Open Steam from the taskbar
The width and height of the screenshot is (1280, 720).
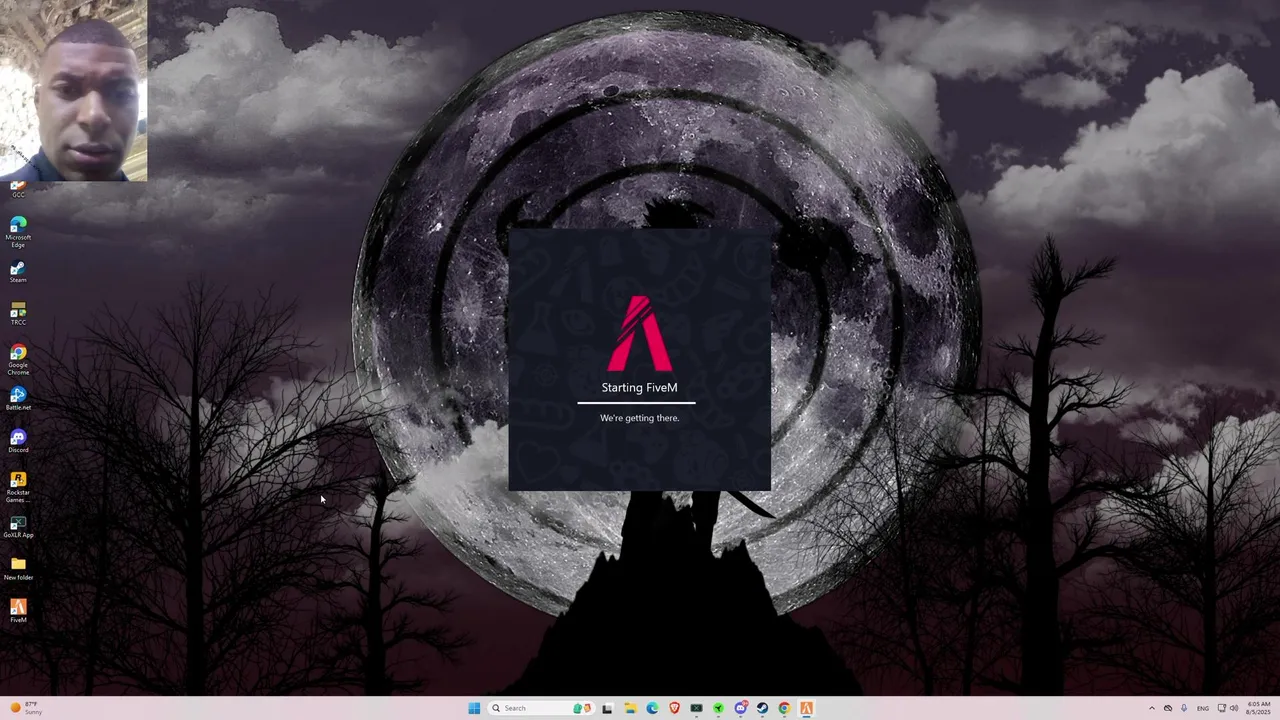tap(762, 708)
